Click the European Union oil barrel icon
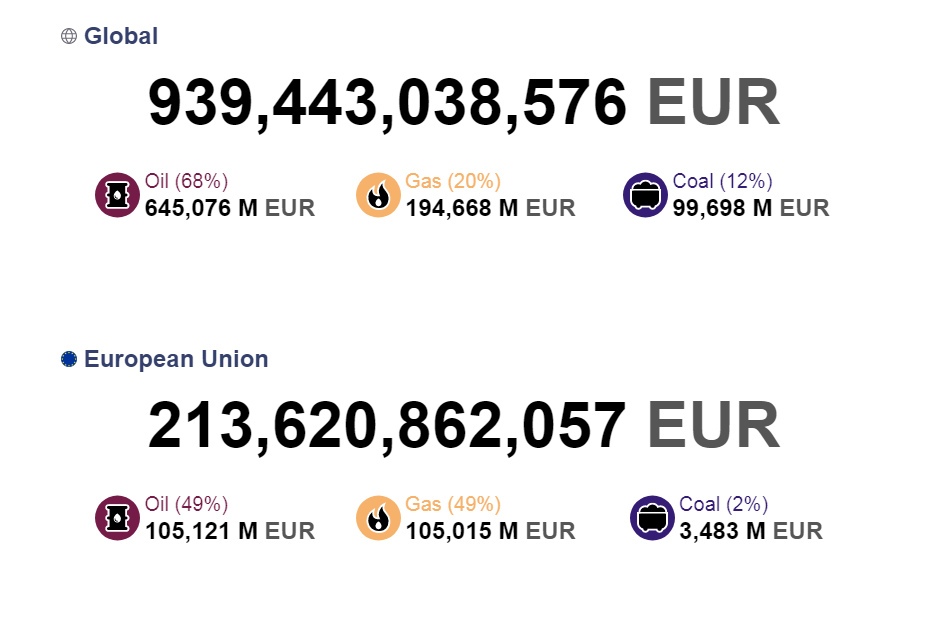Image resolution: width=933 pixels, height=617 pixels. point(117,518)
